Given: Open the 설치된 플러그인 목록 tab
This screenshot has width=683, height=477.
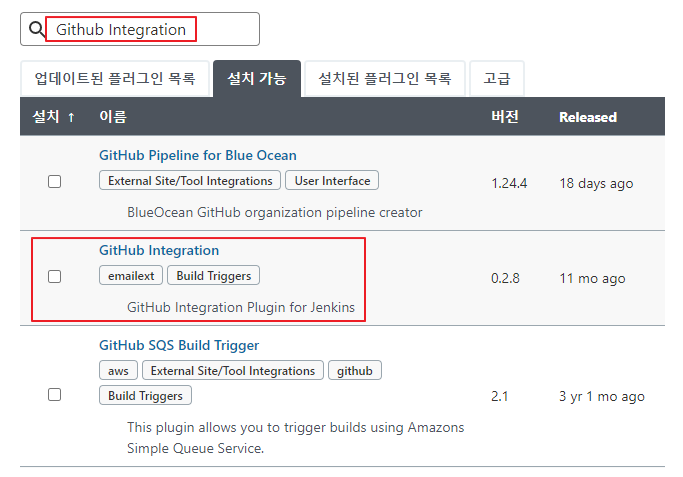Looking at the screenshot, I should click(385, 78).
